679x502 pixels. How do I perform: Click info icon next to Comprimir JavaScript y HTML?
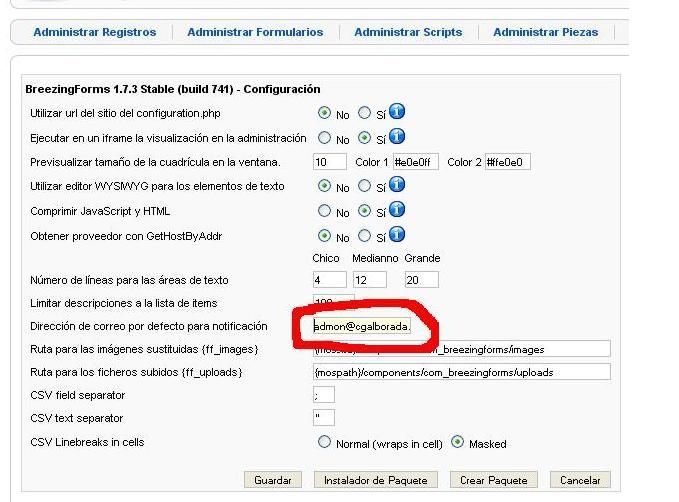[397, 210]
